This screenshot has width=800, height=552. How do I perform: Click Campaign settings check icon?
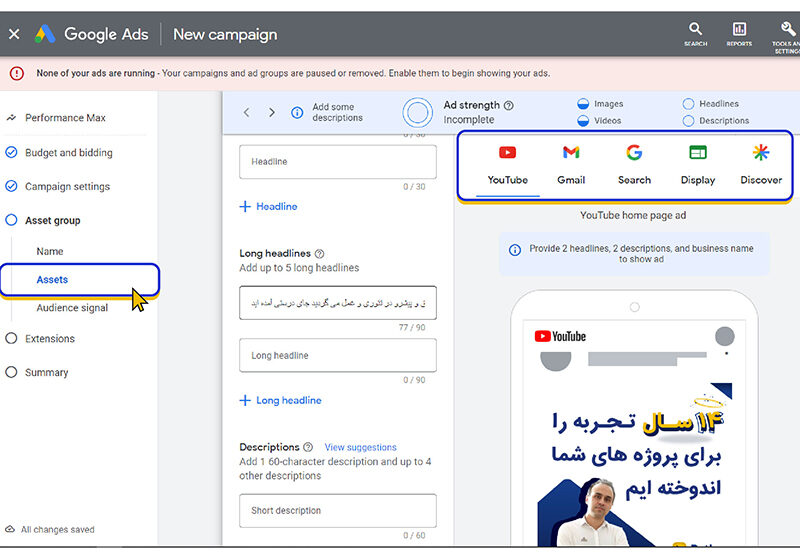click(11, 186)
